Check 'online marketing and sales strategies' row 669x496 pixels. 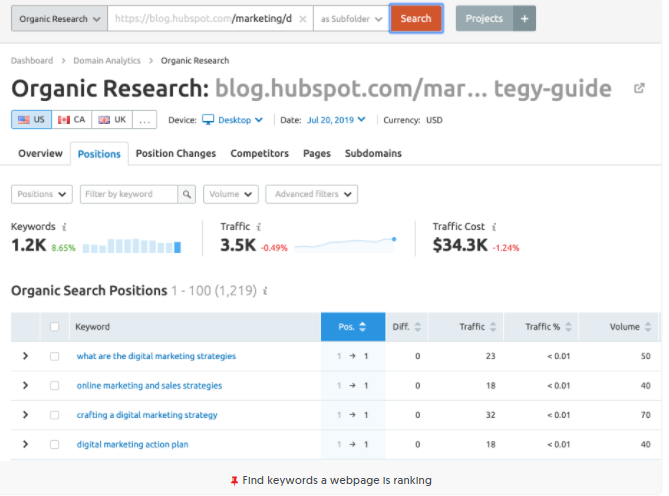click(x=55, y=386)
